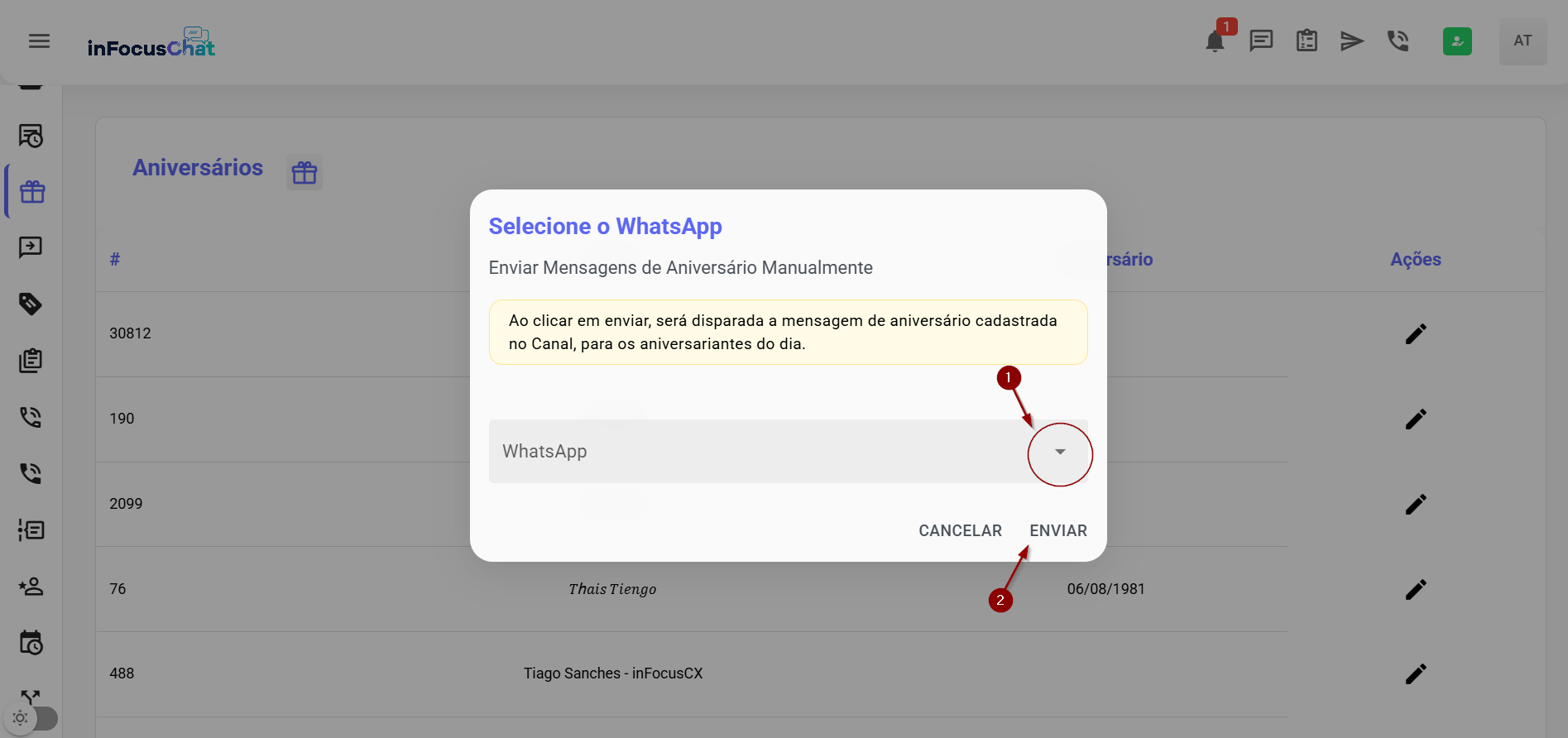Open the tags icon in sidebar

(31, 304)
